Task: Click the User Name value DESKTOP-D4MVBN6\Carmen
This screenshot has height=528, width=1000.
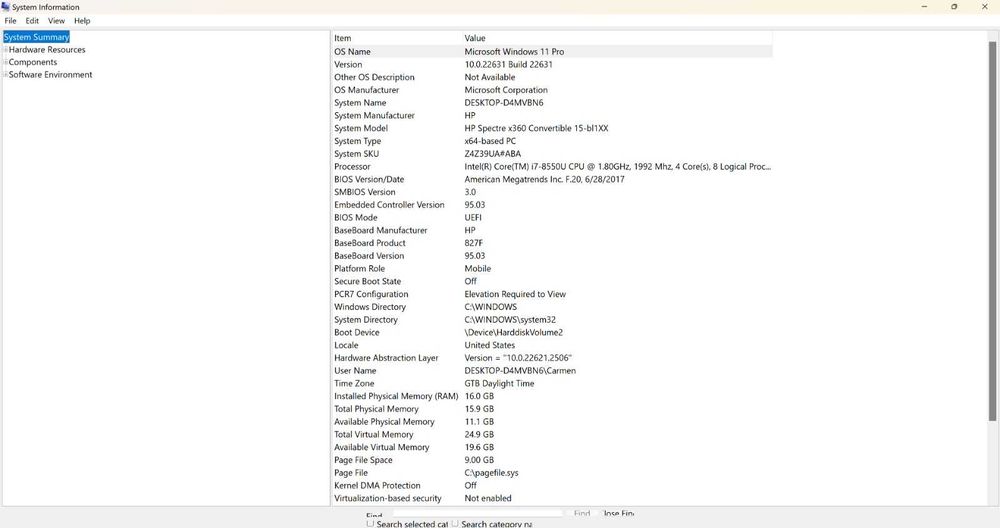Action: click(520, 370)
